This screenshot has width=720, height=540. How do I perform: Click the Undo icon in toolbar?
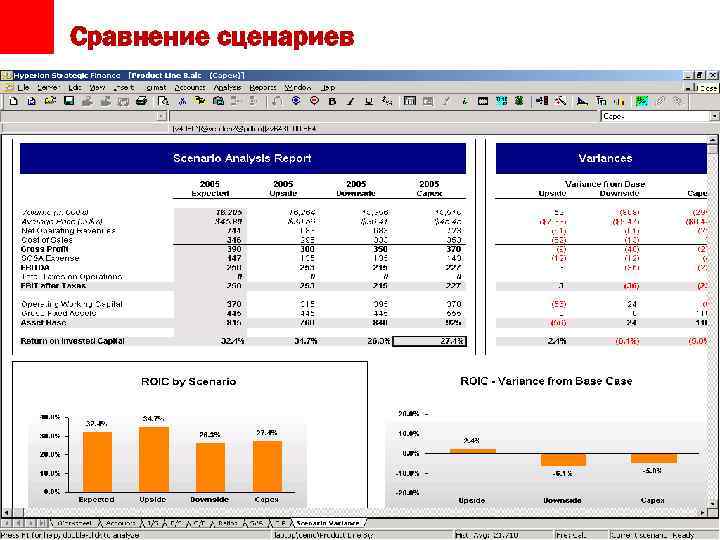[277, 101]
